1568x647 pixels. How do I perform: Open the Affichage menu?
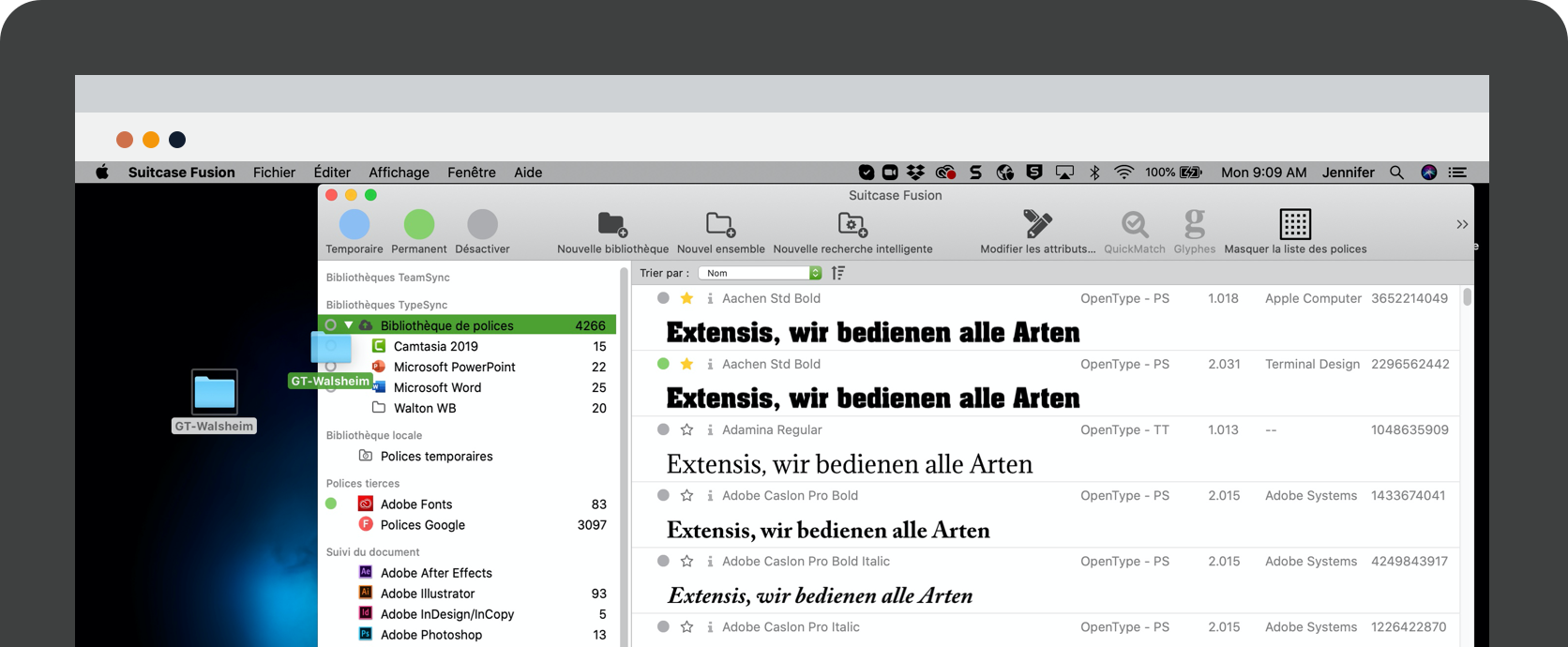pos(399,173)
